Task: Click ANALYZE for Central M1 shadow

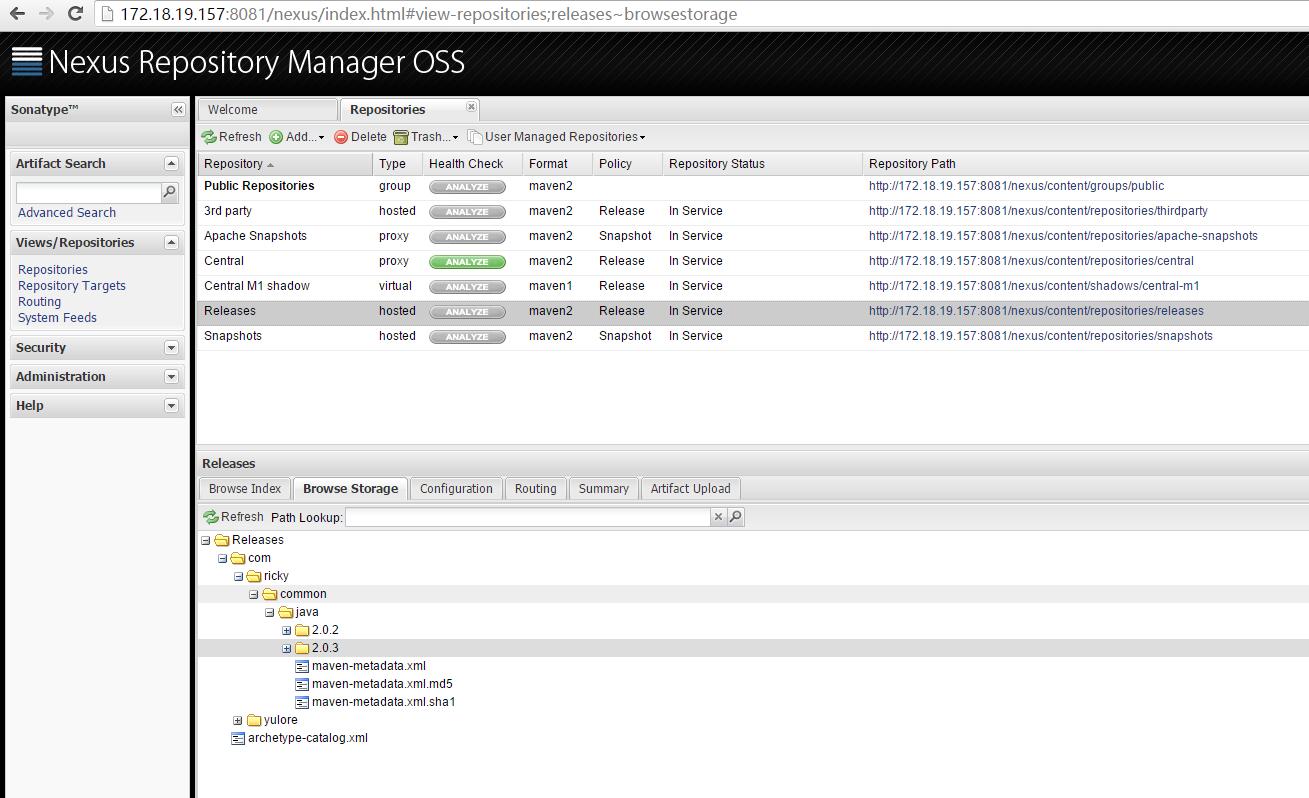Action: [467, 287]
